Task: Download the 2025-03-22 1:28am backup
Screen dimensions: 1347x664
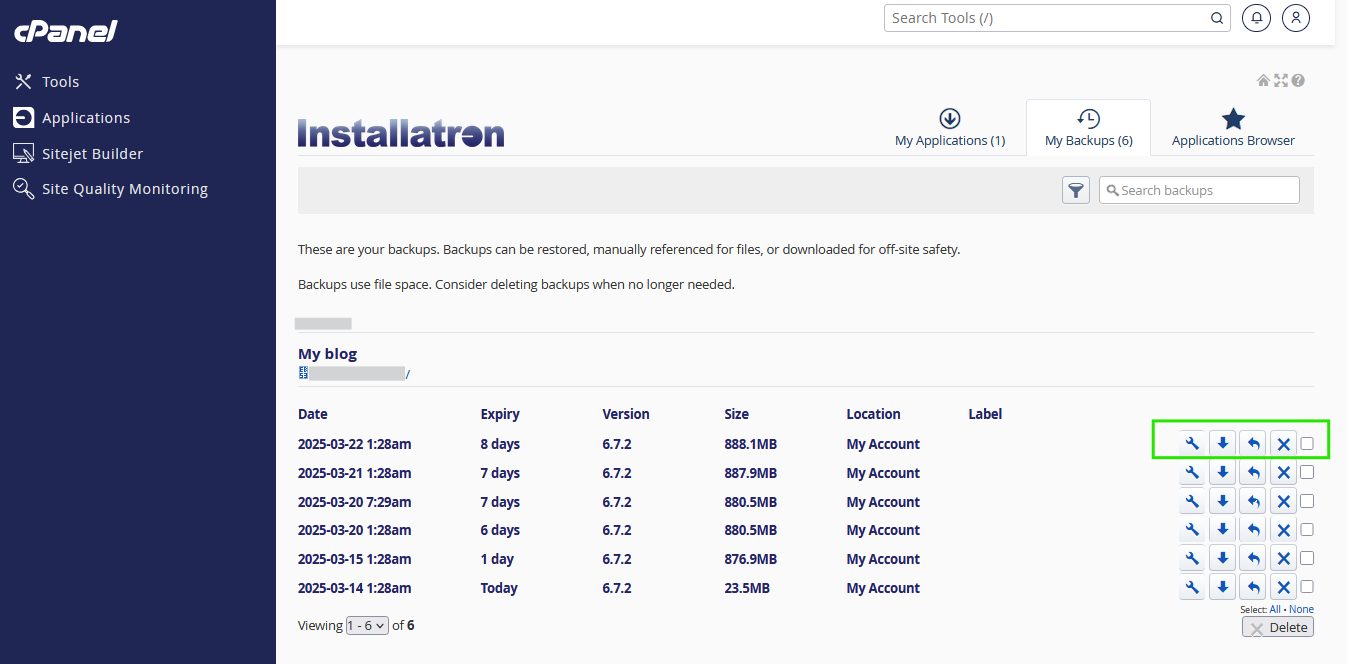Action: (1223, 444)
